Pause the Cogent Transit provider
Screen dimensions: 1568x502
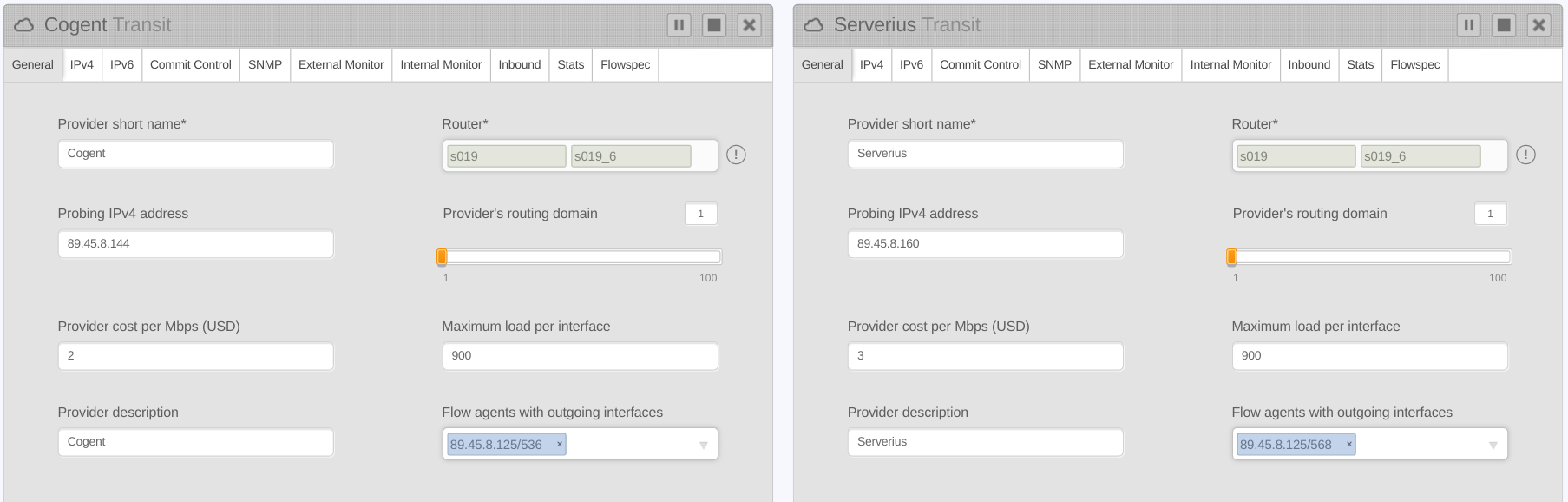click(679, 25)
